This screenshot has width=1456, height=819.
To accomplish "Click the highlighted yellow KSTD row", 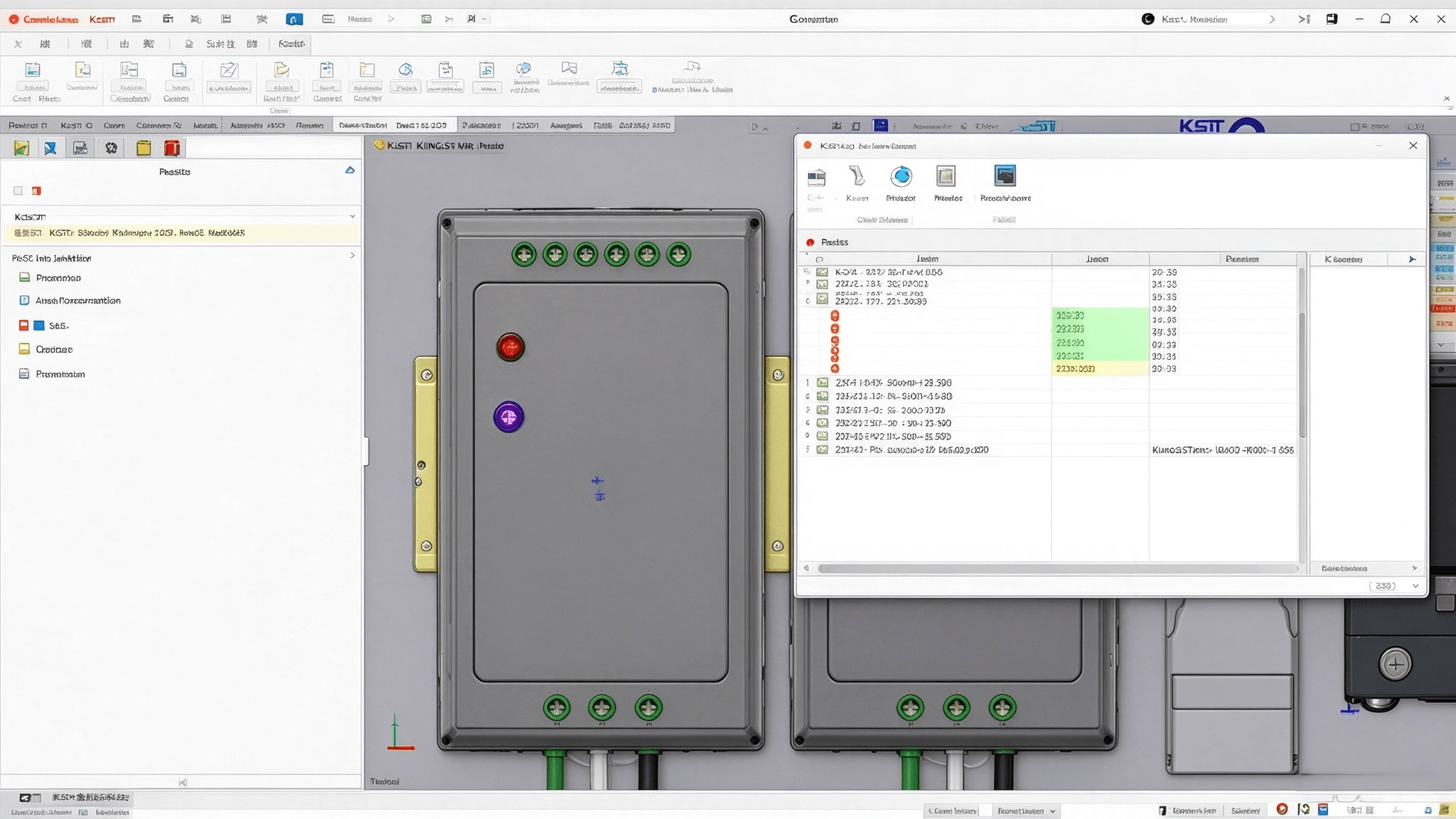I will coord(181,233).
